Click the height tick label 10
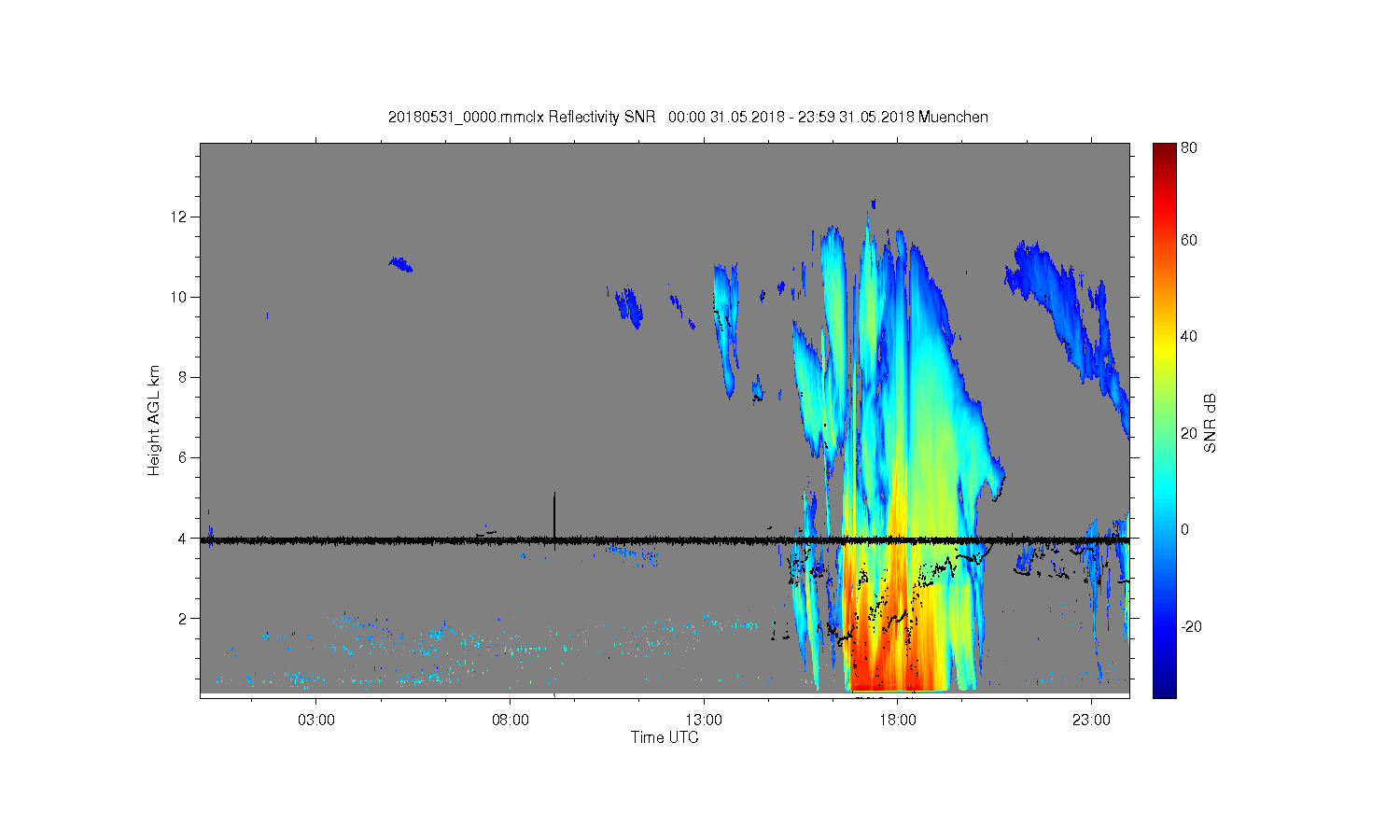 (x=180, y=297)
